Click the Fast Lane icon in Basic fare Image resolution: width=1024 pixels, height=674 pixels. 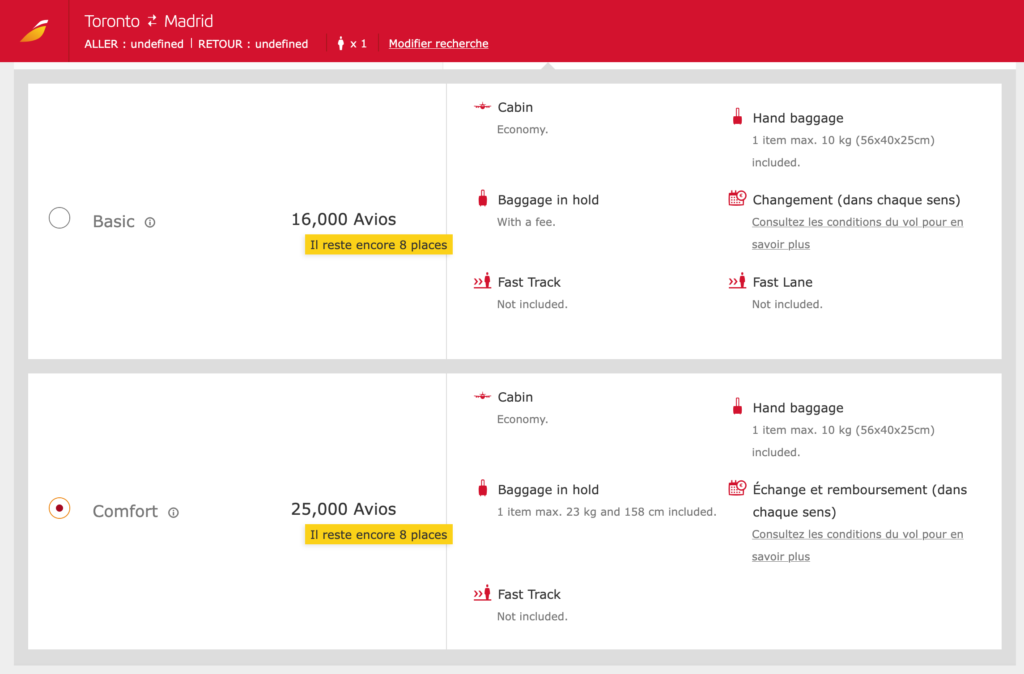point(737,282)
